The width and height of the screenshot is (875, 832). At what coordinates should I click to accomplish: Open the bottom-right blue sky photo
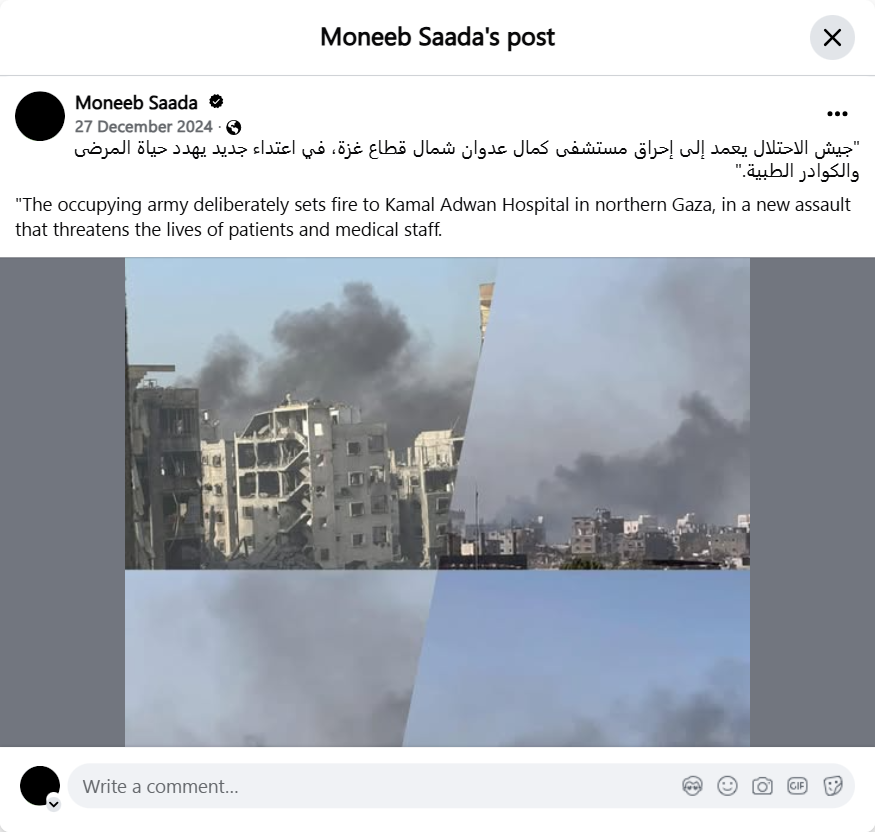tap(580, 658)
